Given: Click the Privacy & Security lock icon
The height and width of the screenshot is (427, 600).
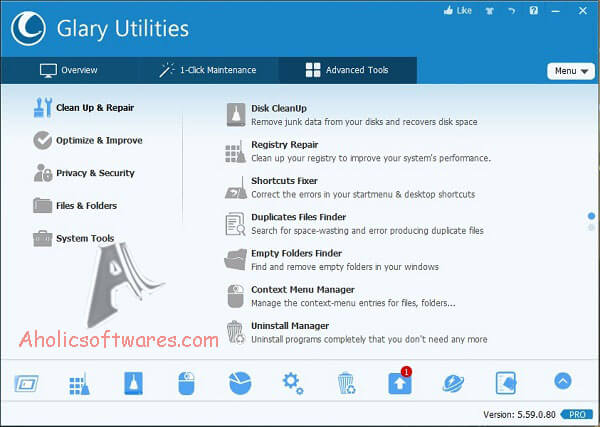Looking at the screenshot, I should (43, 173).
